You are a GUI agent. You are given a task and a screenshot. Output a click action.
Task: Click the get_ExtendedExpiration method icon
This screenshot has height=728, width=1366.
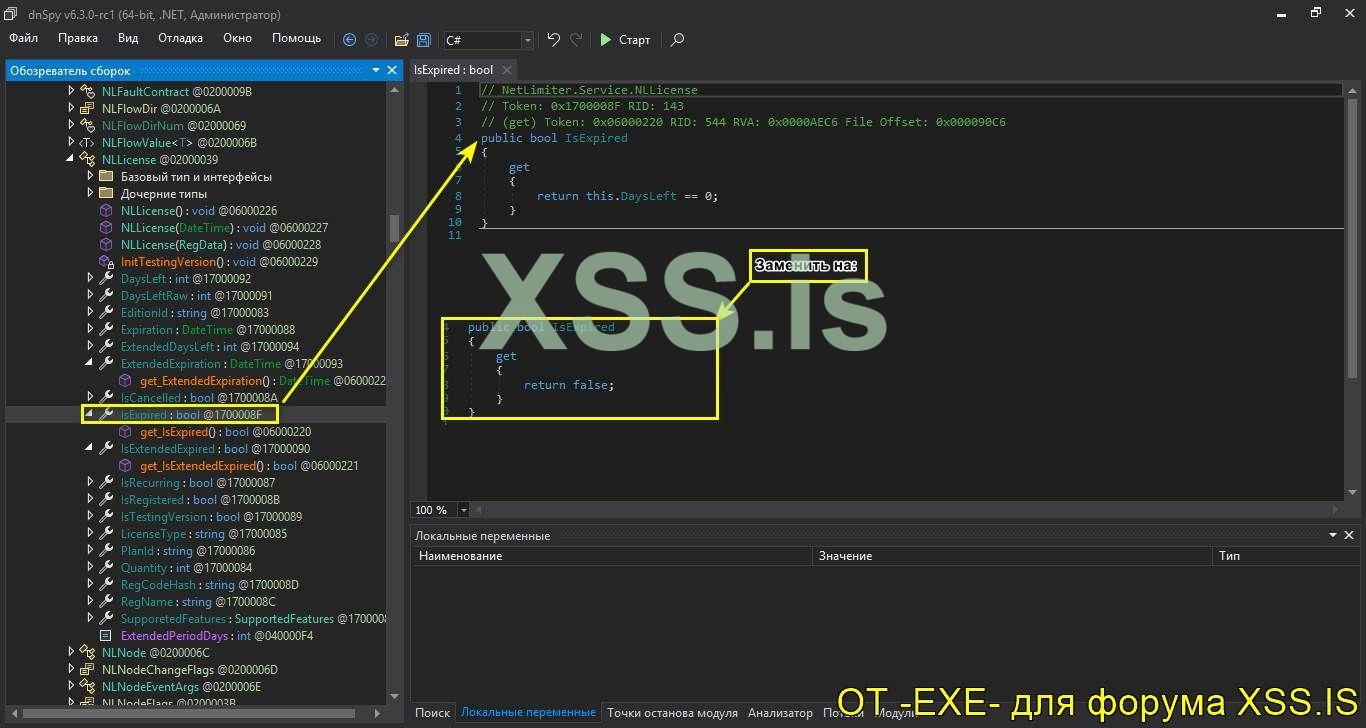(x=125, y=380)
